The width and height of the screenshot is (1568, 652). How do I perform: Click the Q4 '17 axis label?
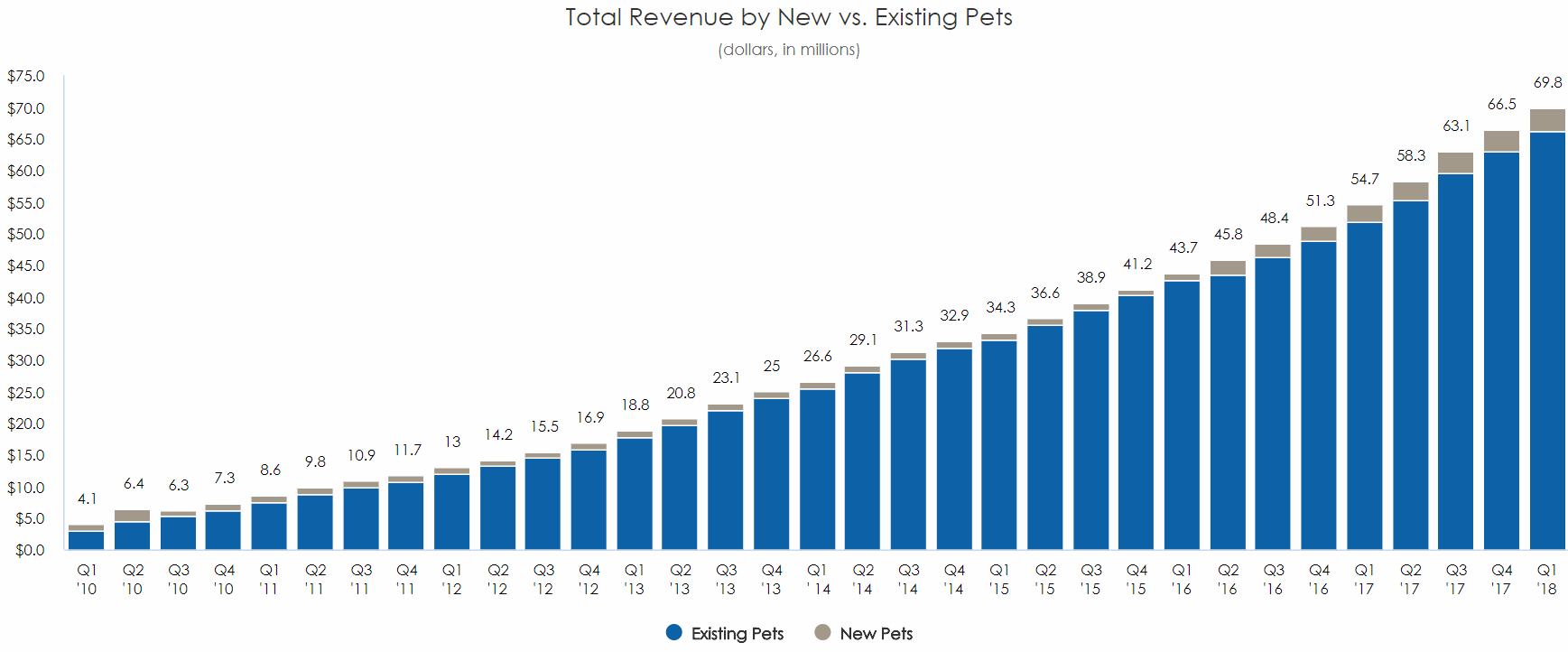1501,579
